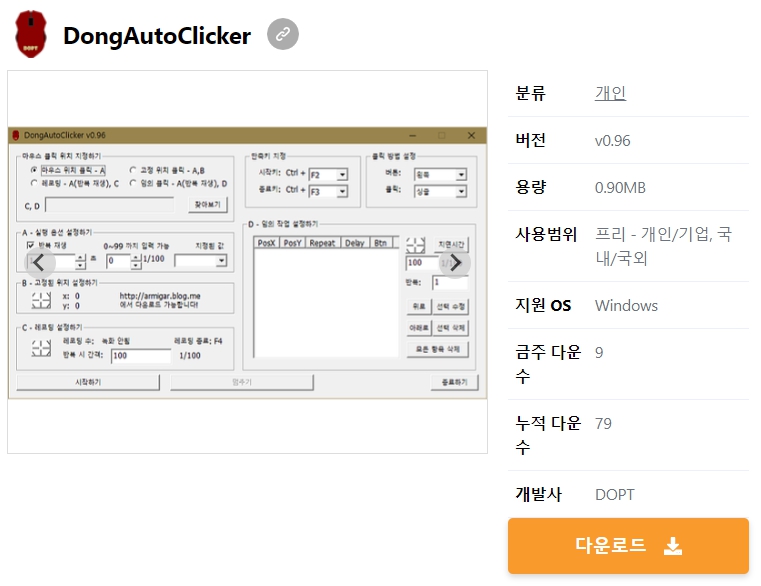
Task: Click the Btn column header
Action: [x=380, y=243]
